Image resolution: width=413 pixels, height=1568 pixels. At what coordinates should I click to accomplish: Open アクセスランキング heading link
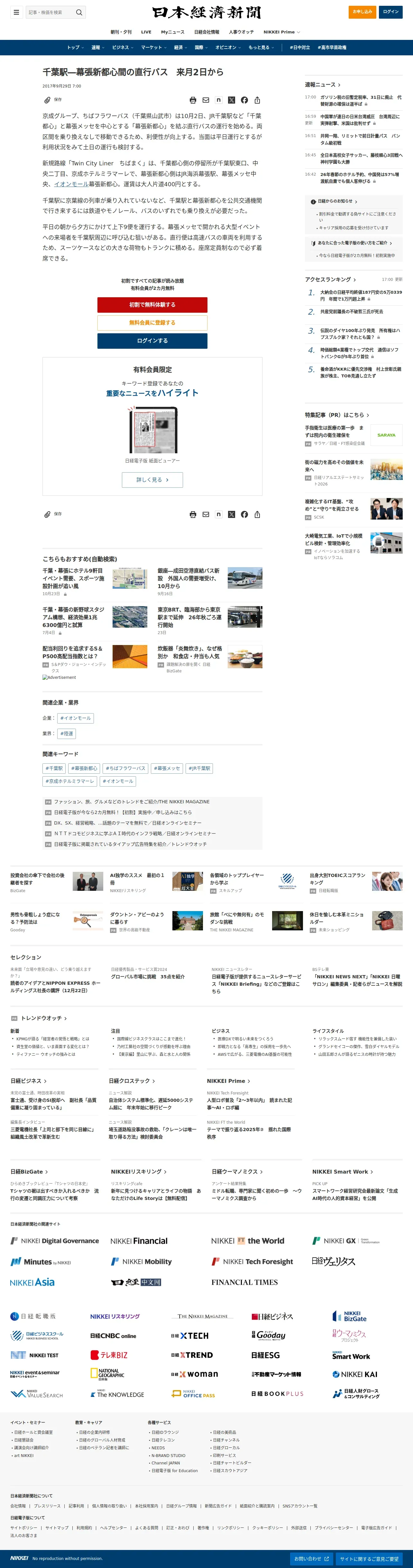[331, 279]
